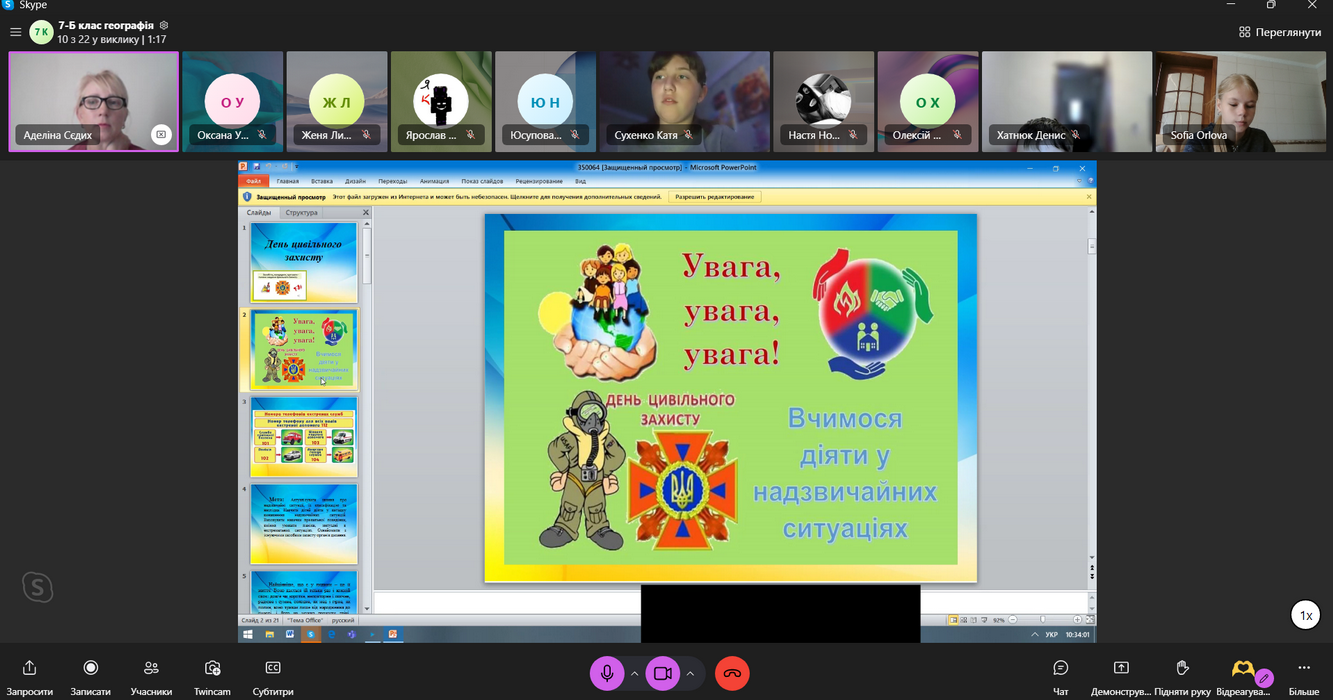Open the hamburger menu next to call title
The height and width of the screenshot is (700, 1333).
pos(15,32)
